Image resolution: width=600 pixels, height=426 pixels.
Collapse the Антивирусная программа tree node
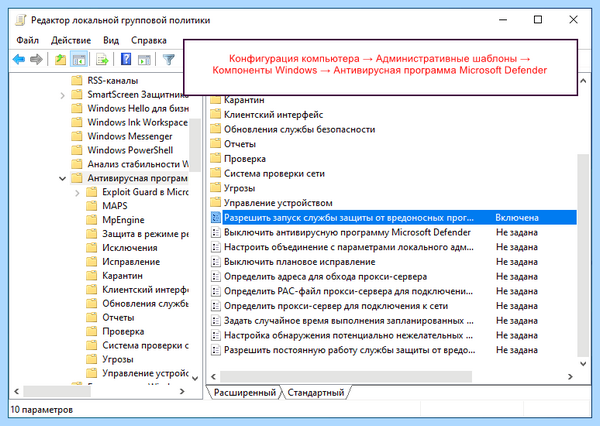point(62,178)
